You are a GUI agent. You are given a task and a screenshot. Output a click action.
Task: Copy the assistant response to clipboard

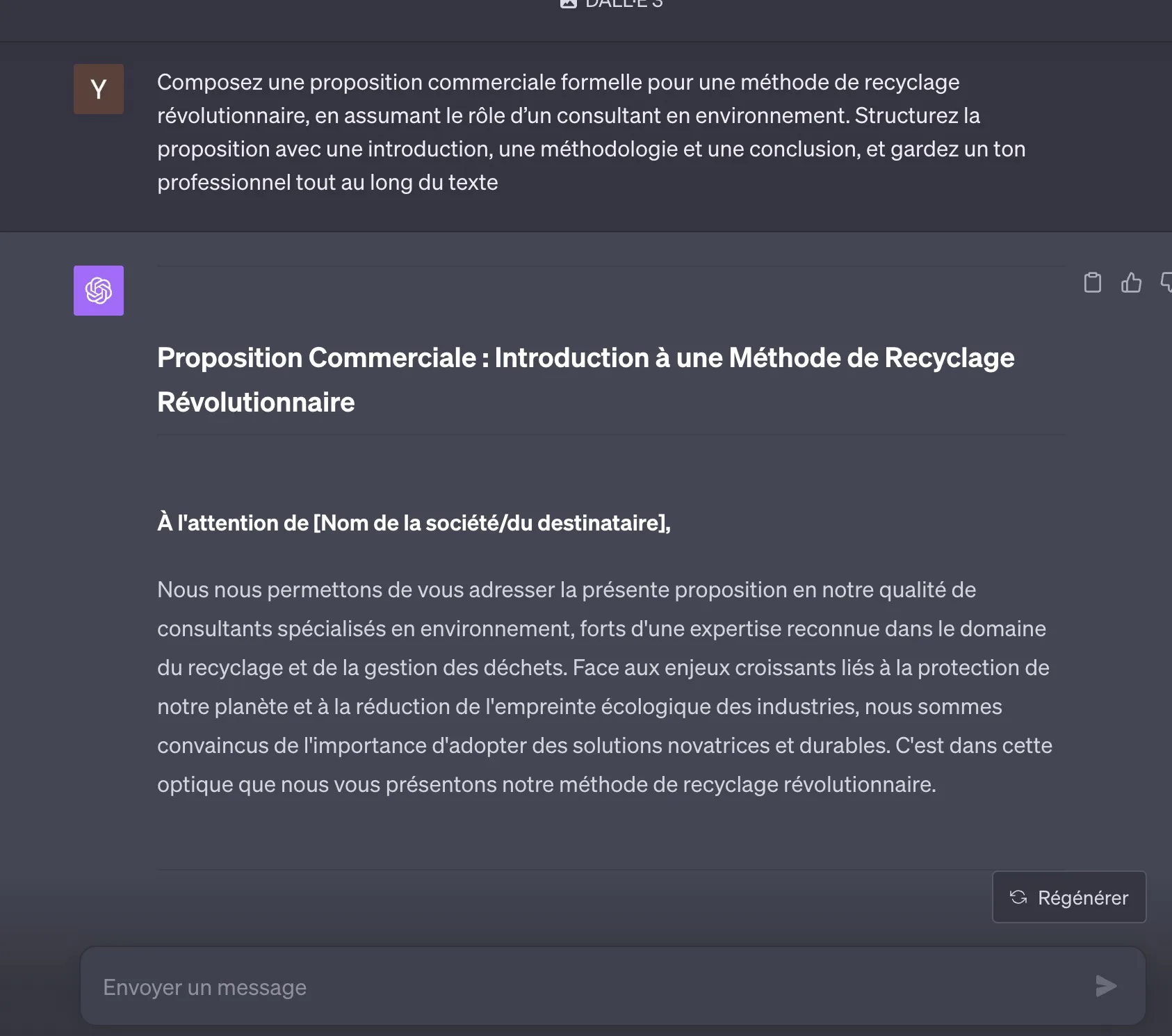(1092, 283)
